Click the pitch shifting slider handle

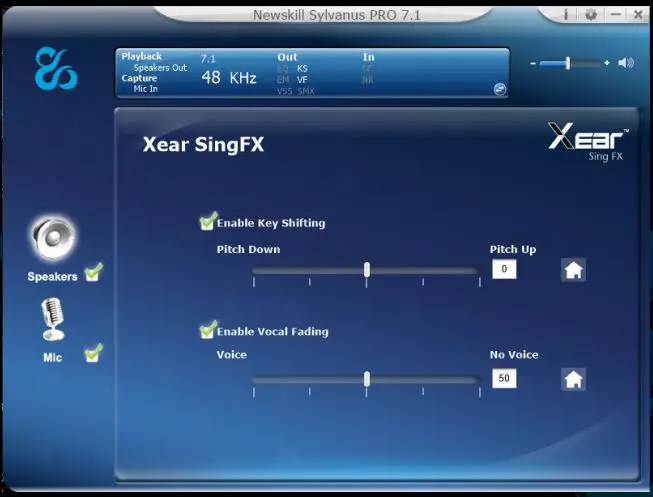(x=366, y=270)
